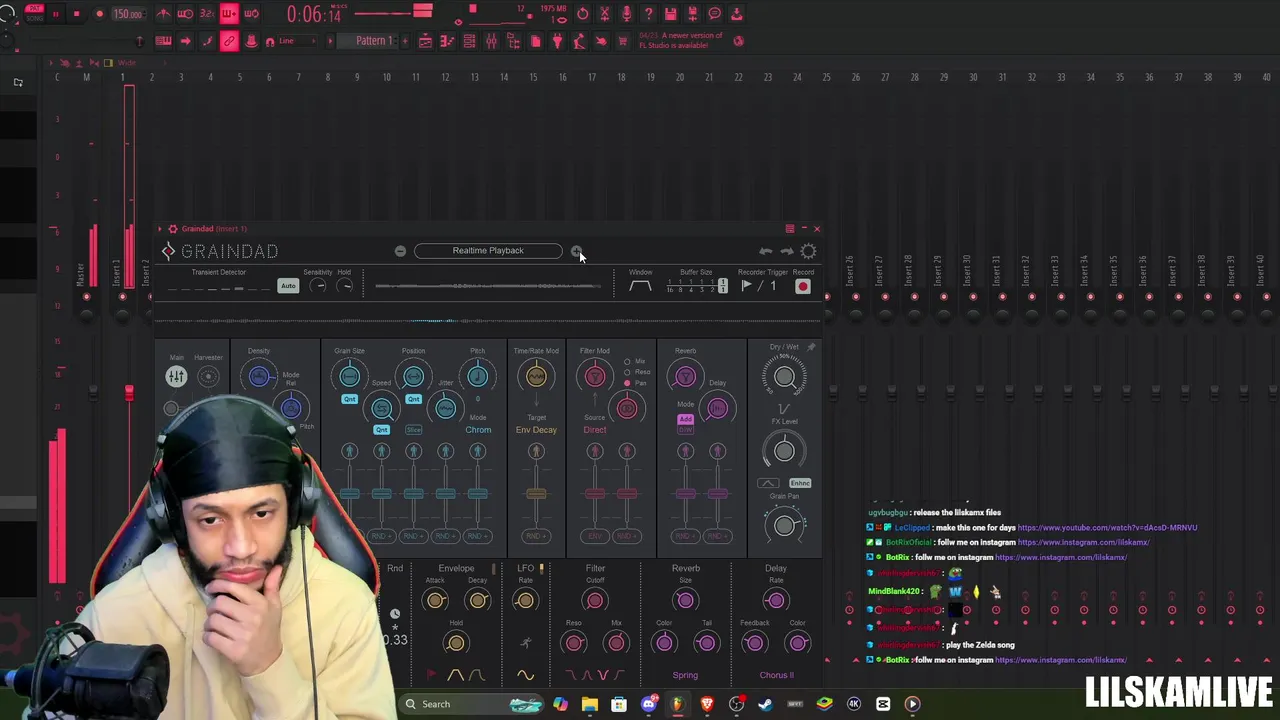
Task: Click the 150 tempo field
Action: tap(128, 14)
